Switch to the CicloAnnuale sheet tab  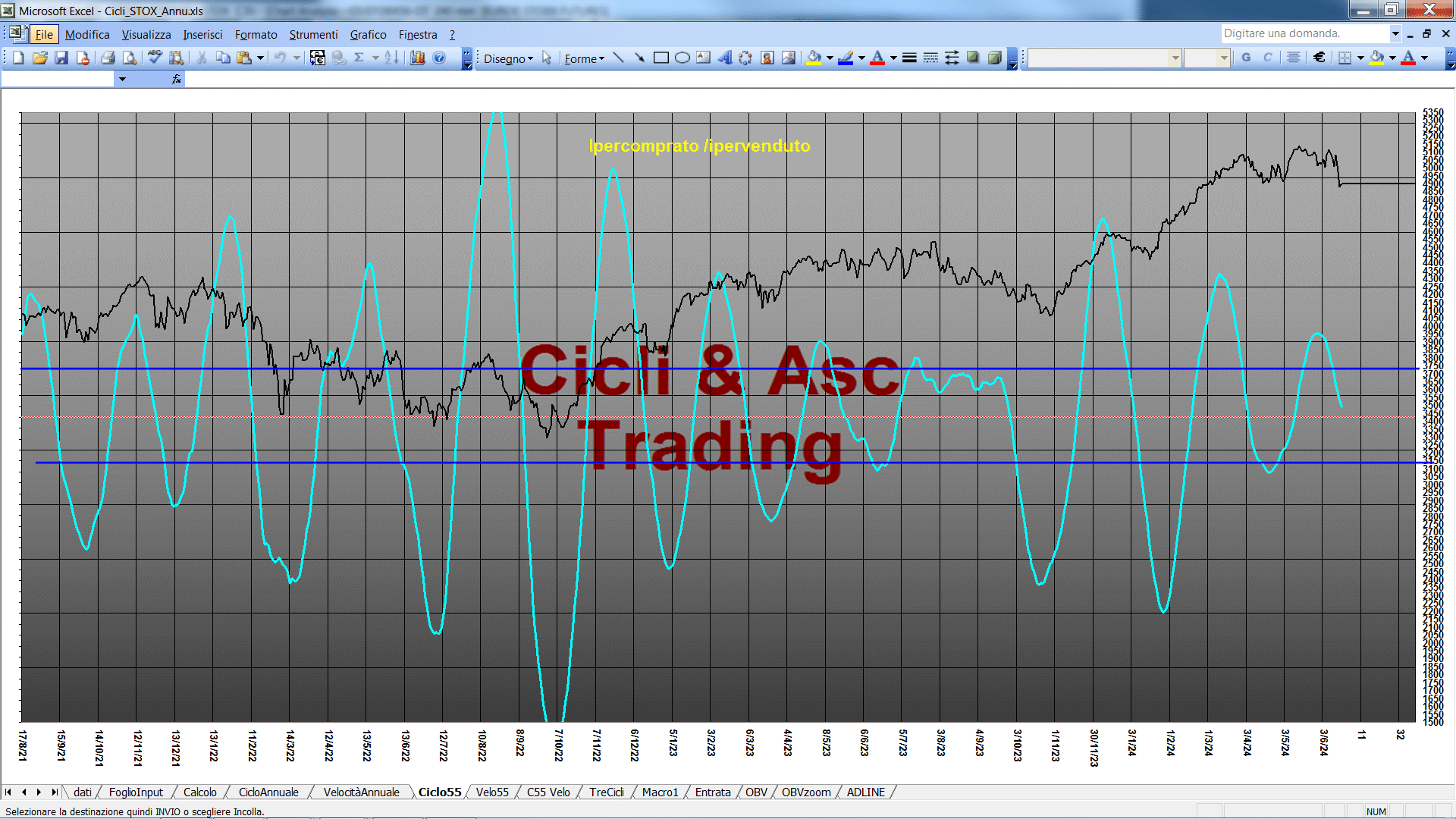coord(268,792)
